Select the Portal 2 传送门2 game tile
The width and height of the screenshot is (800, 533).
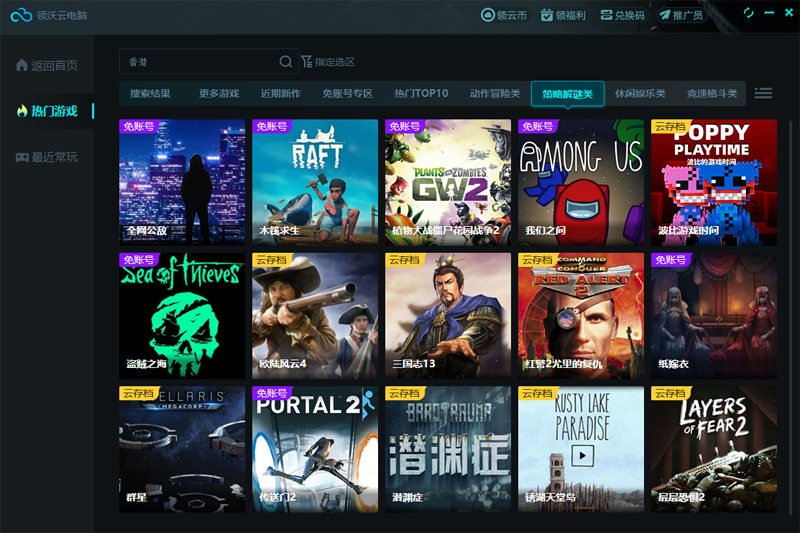[x=315, y=449]
